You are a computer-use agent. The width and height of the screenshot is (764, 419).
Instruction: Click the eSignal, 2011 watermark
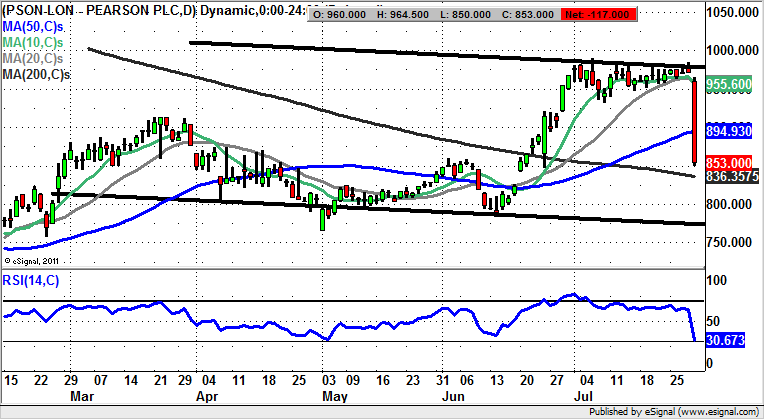coord(33,259)
